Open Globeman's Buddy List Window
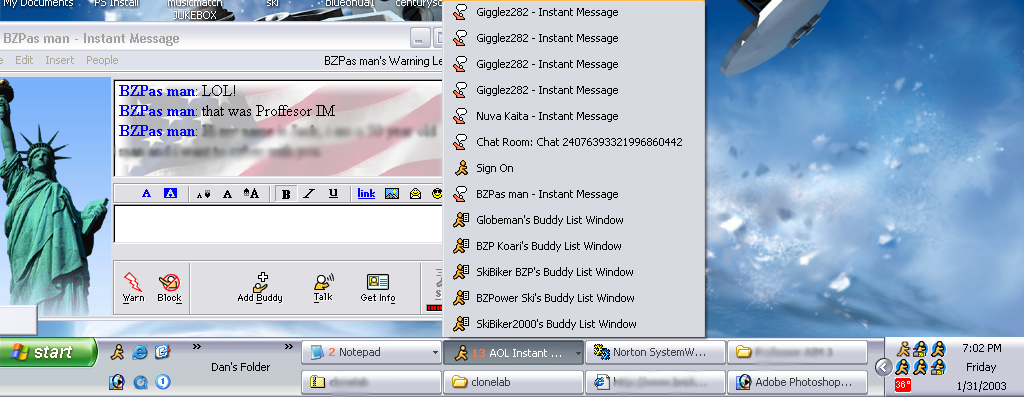This screenshot has height=397, width=1024. pos(574,220)
